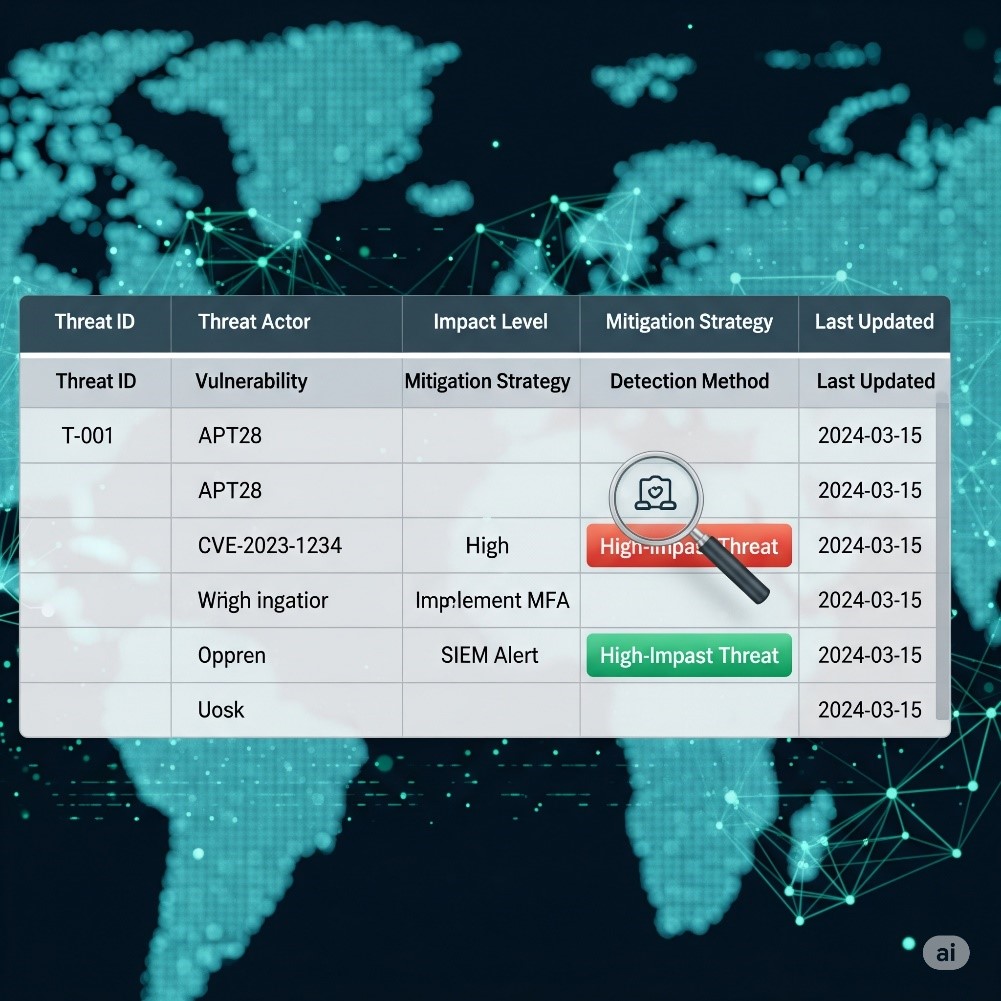Click Mitigation Strategy in the dark header row
The height and width of the screenshot is (1001, 1001).
click(689, 322)
